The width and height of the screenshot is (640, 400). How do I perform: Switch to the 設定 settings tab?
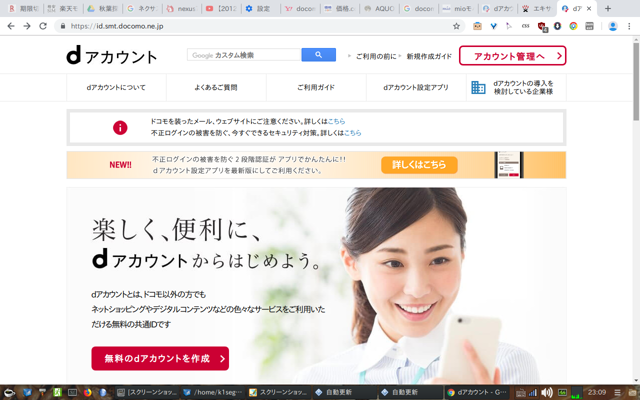tap(261, 8)
